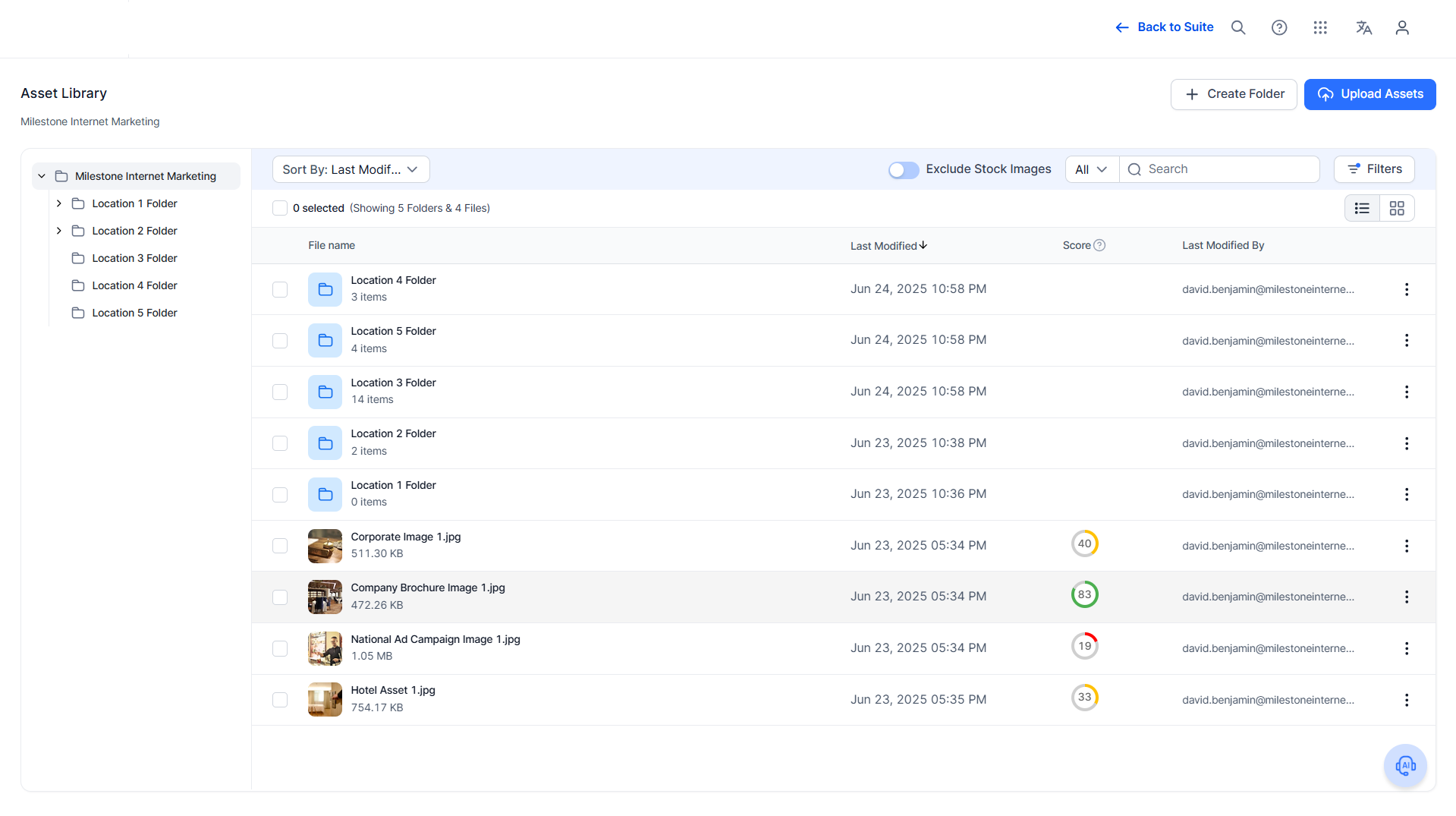Open the National Ad Campaign Image 1.jpg thumbnail
This screenshot has height=816, width=1456.
click(325, 648)
